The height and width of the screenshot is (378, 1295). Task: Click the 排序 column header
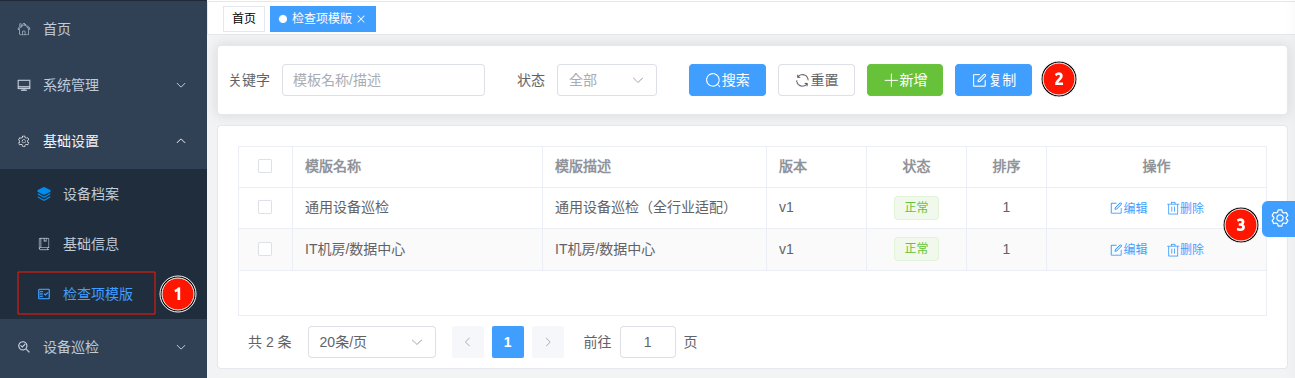point(1006,166)
